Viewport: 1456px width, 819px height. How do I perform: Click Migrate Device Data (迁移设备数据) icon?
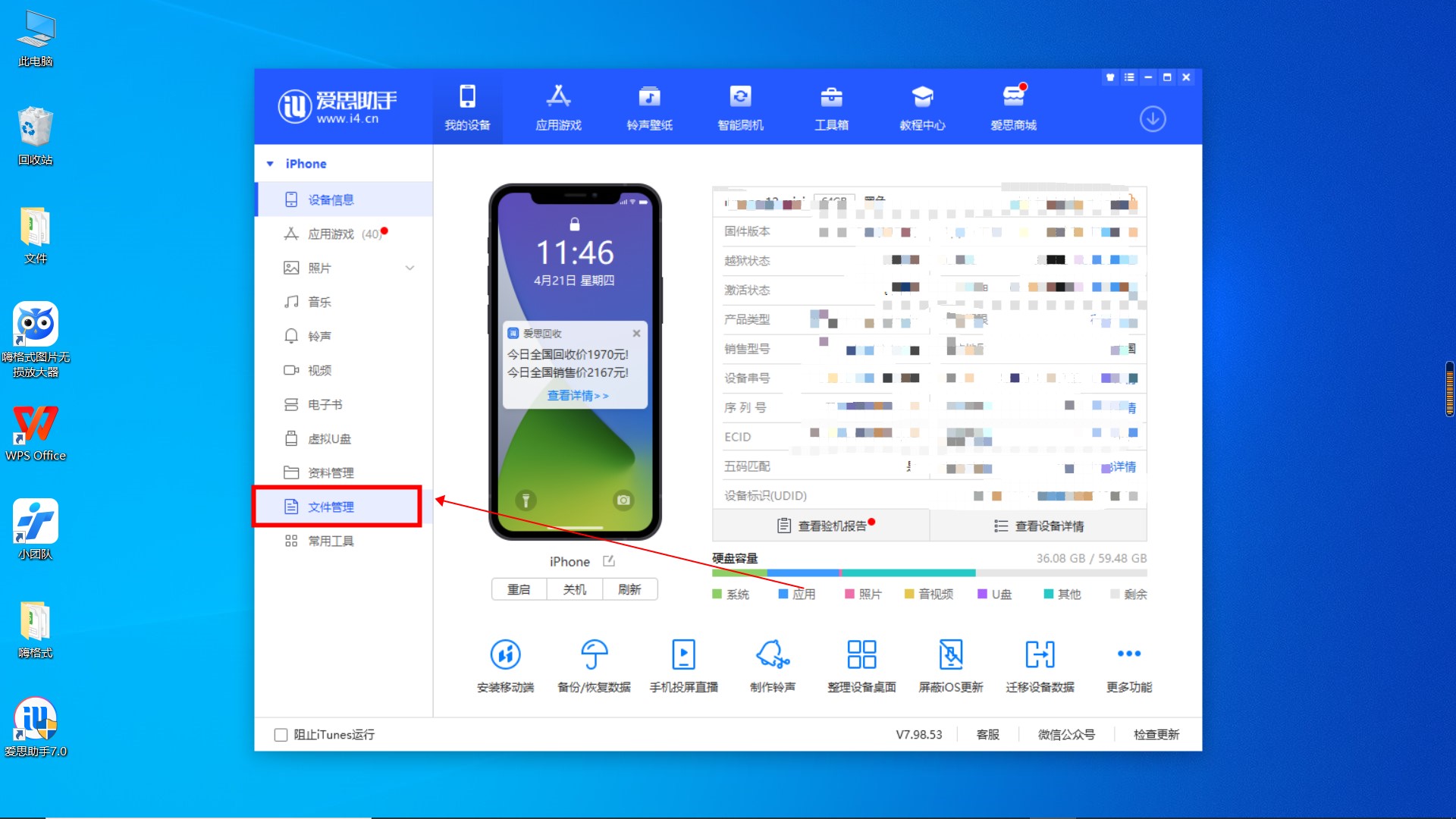tap(1040, 654)
